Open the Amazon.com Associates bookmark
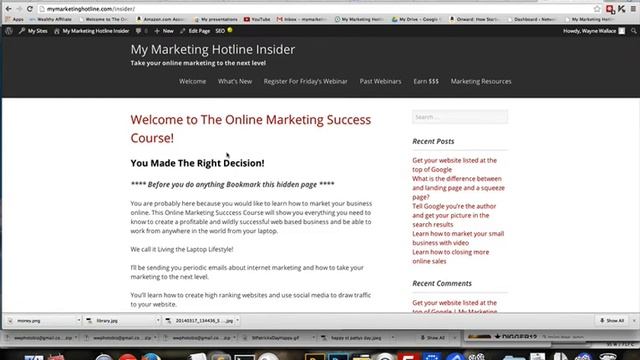Image resolution: width=640 pixels, height=360 pixels. coord(160,19)
